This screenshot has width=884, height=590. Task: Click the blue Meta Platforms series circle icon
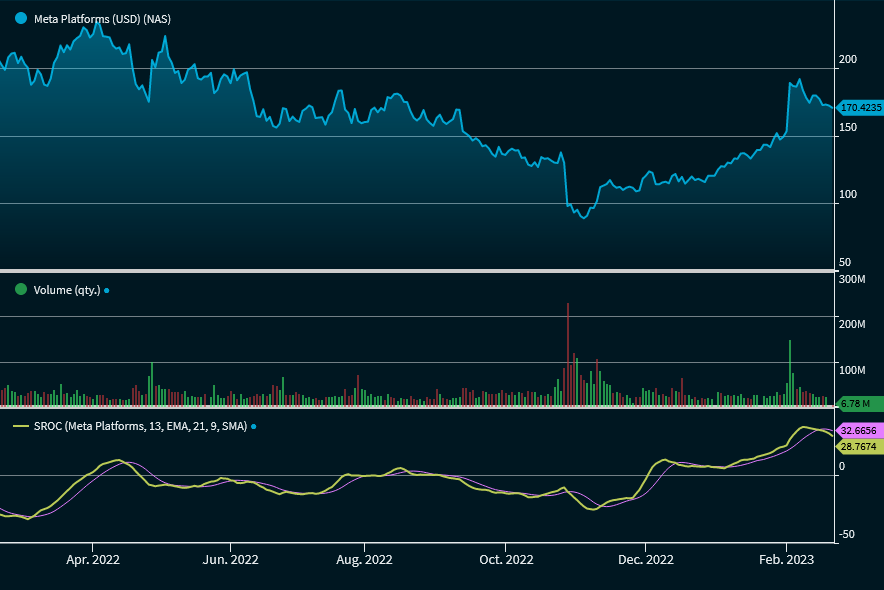[x=21, y=19]
